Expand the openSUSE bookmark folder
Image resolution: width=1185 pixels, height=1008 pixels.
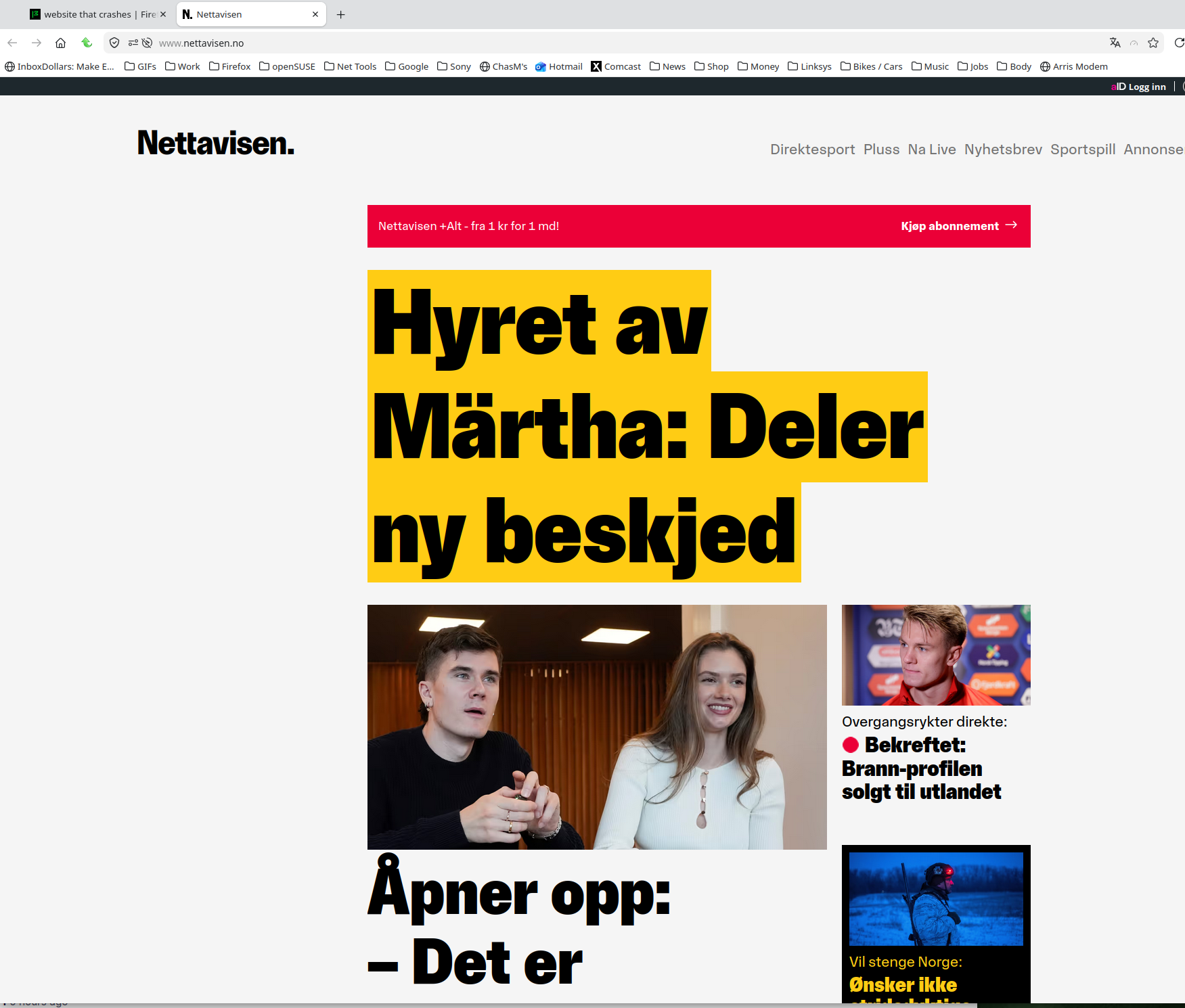tap(288, 66)
